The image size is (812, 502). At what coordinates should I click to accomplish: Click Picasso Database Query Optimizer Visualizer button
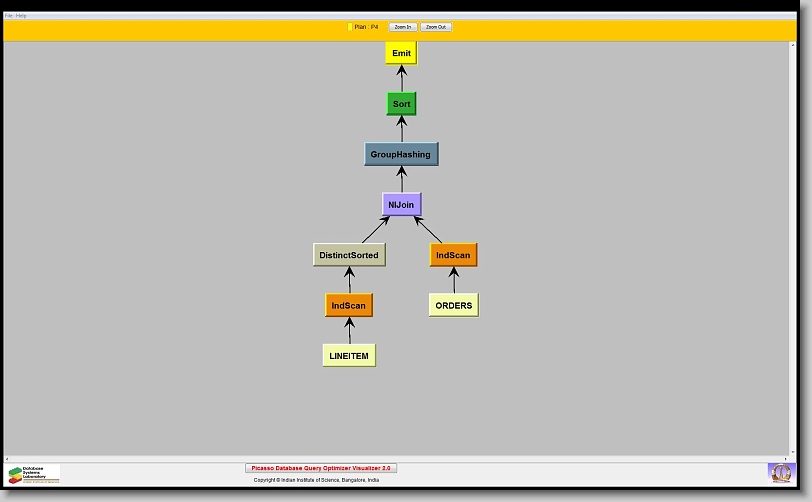point(321,468)
